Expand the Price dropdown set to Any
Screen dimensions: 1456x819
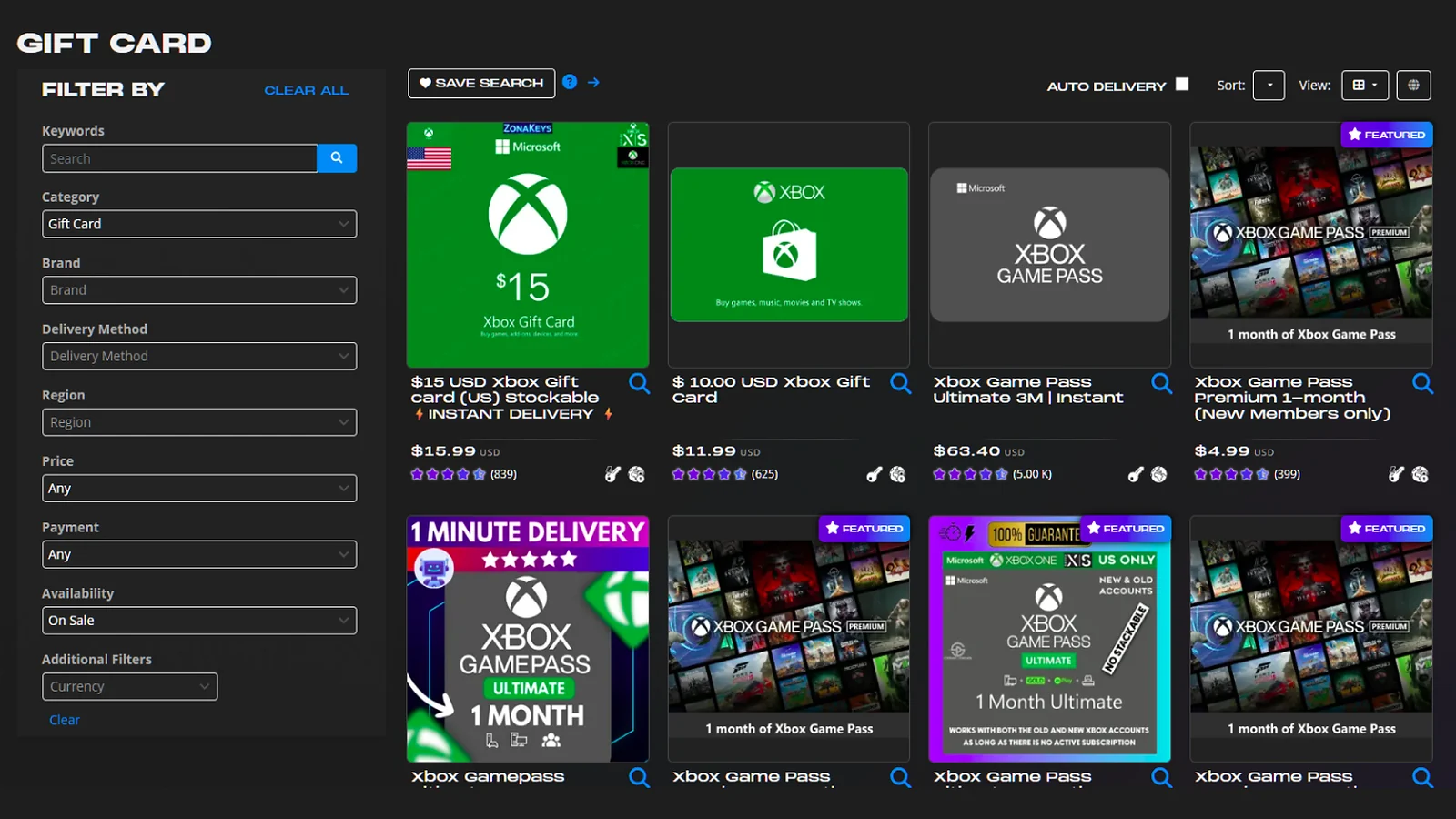(199, 489)
